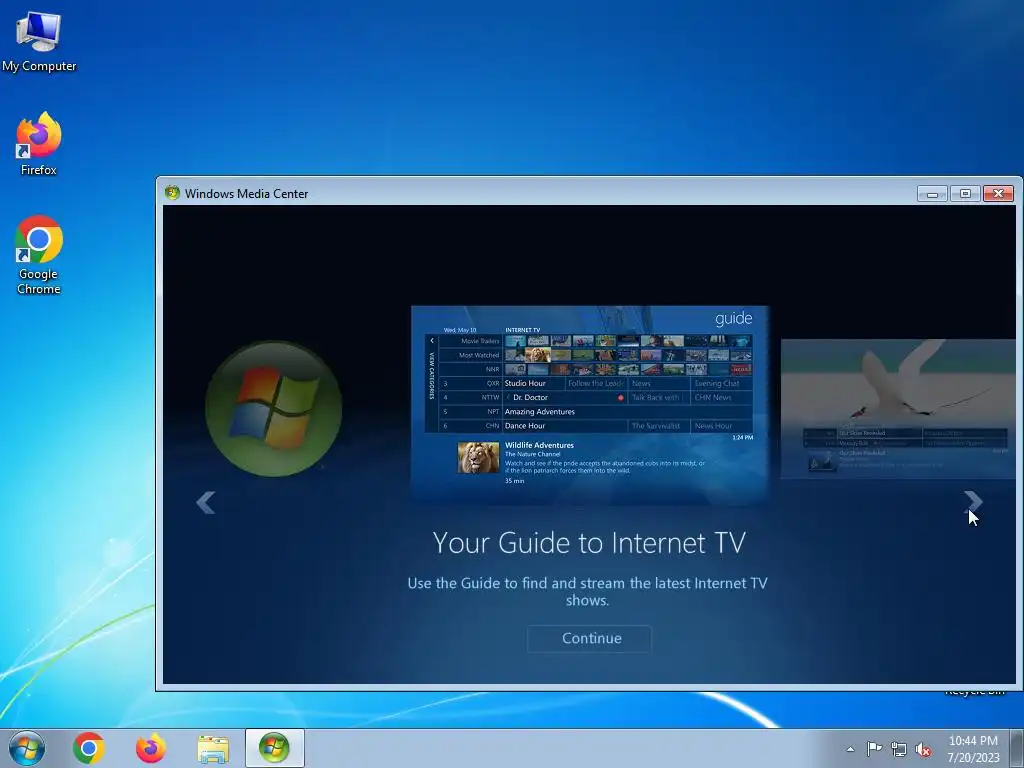The width and height of the screenshot is (1024, 768).
Task: Launch Chrome from the taskbar
Action: tap(89, 748)
